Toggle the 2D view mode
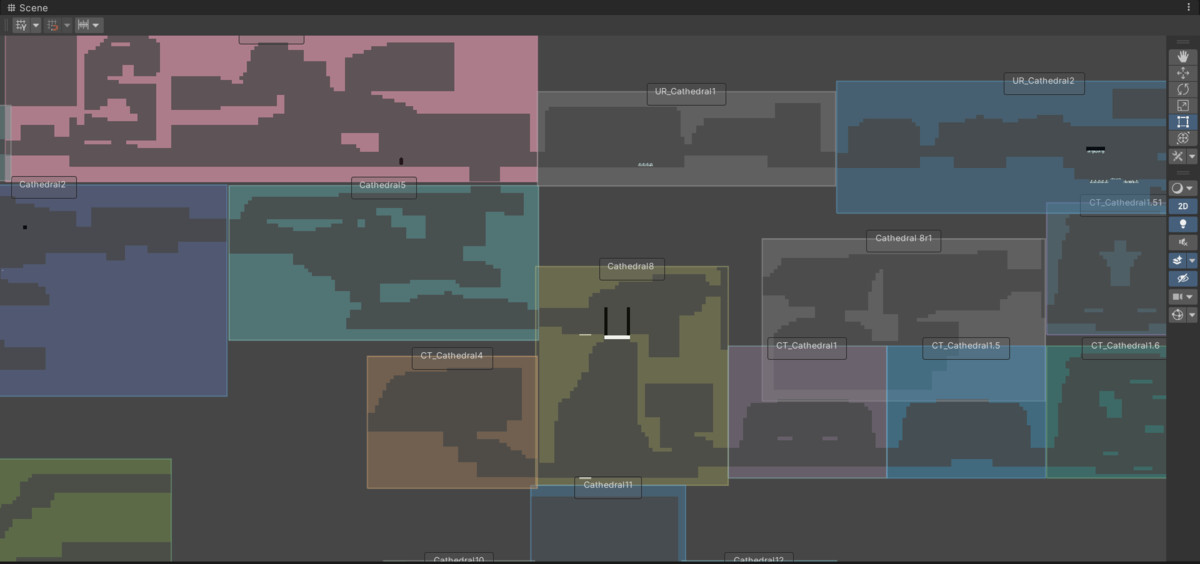 click(x=1183, y=206)
